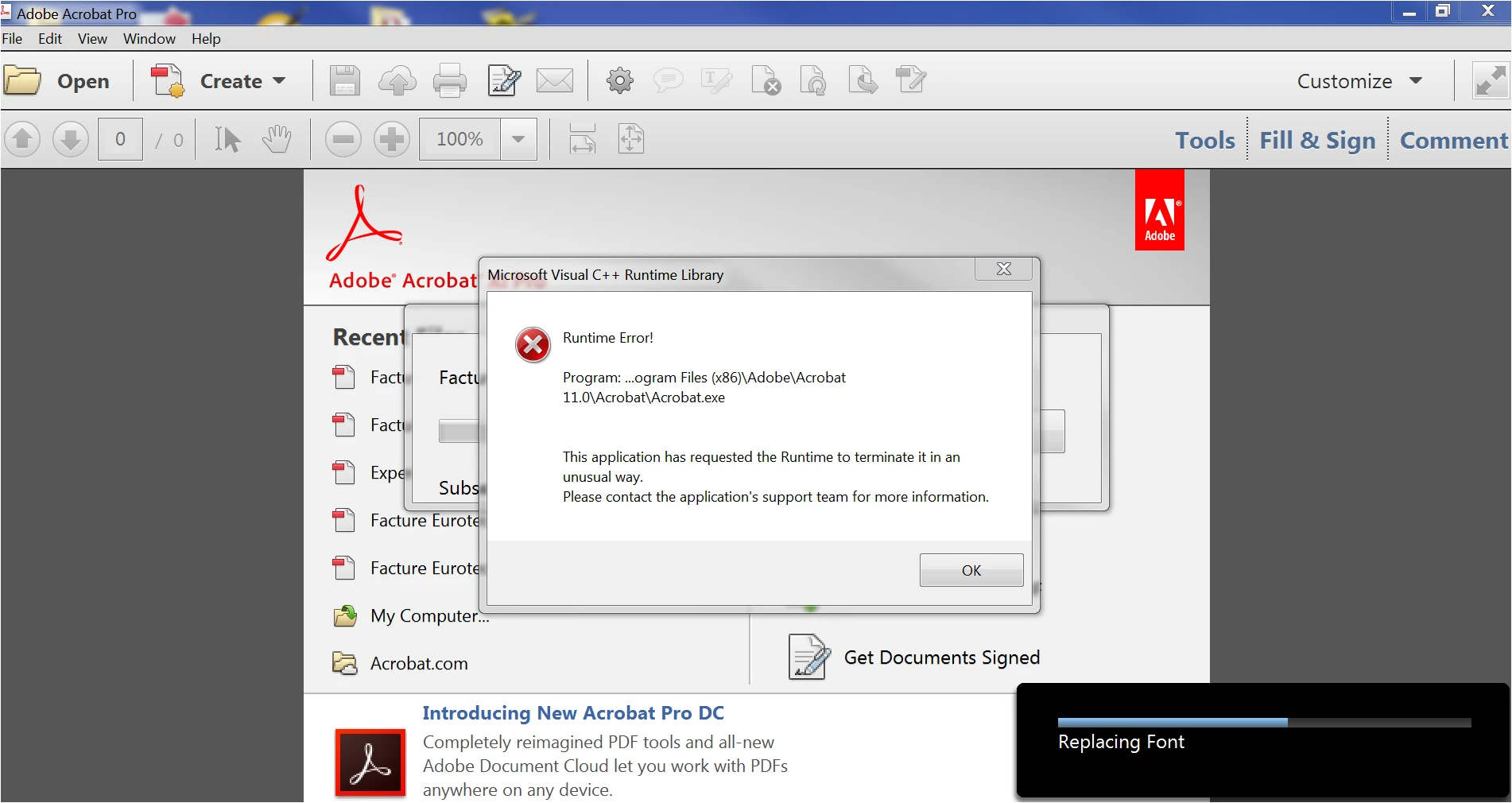The image size is (1512, 803).
Task: Go to next page arrow
Action: pos(71,140)
